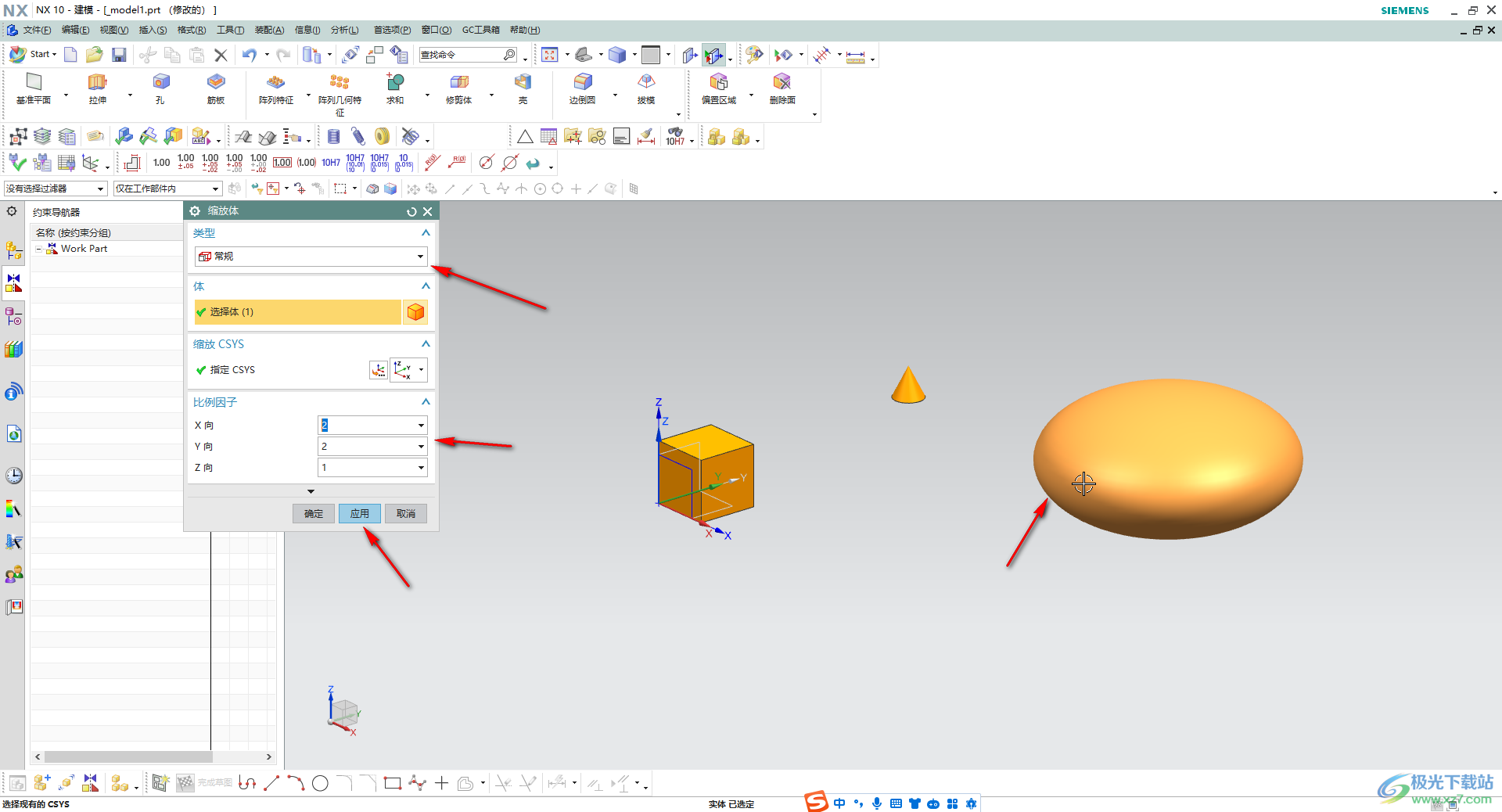Click the select body cube icon in dialog
The image size is (1502, 812).
pyautogui.click(x=415, y=312)
